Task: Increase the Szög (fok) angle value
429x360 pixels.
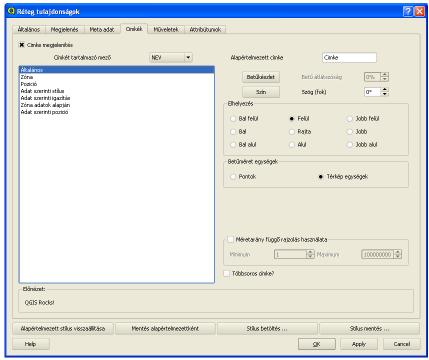Action: [x=385, y=89]
